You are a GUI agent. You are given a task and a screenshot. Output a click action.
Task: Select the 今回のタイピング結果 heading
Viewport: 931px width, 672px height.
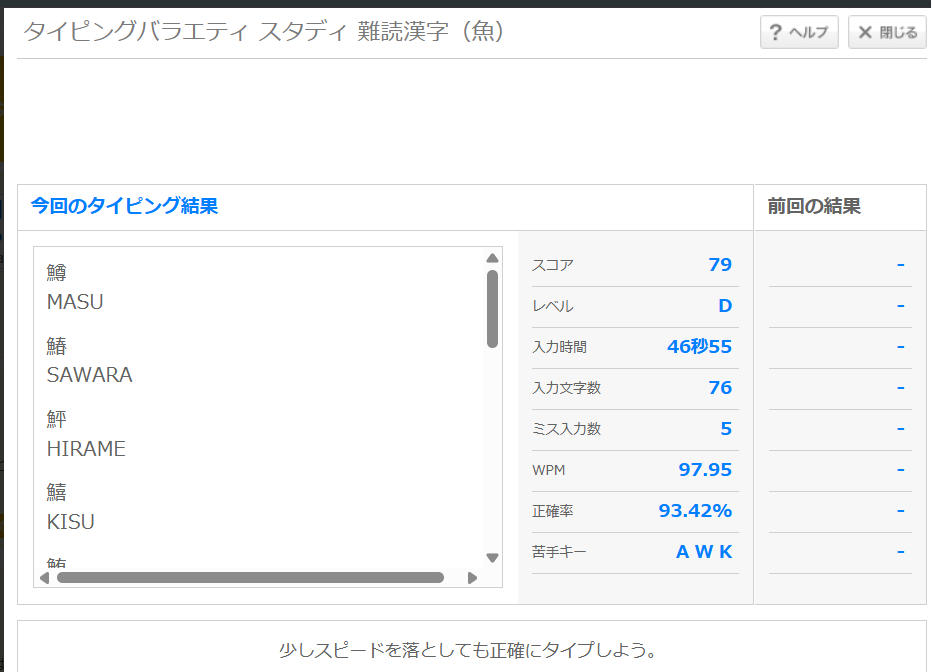(125, 206)
